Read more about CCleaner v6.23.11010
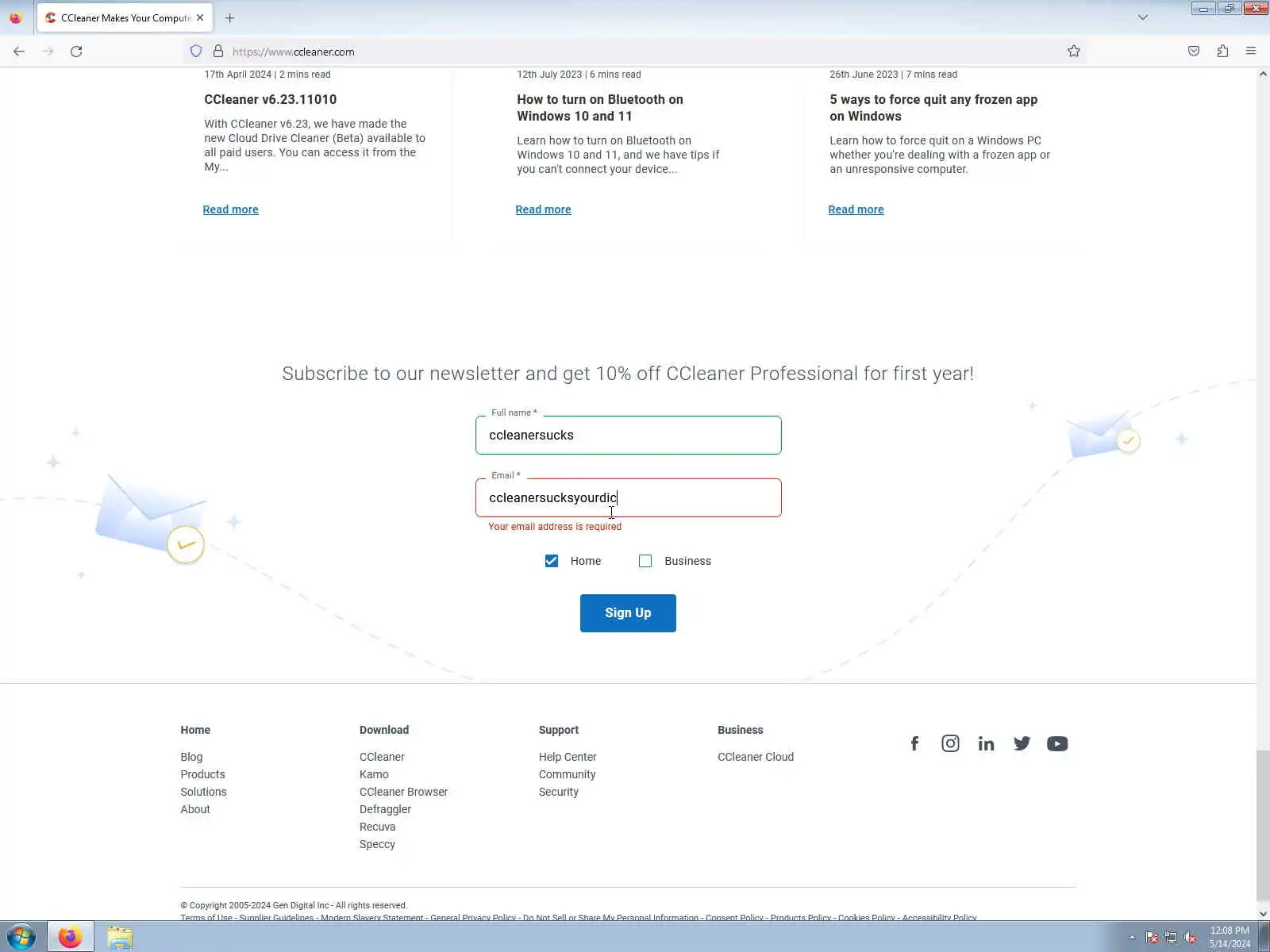This screenshot has width=1270, height=952. click(230, 209)
